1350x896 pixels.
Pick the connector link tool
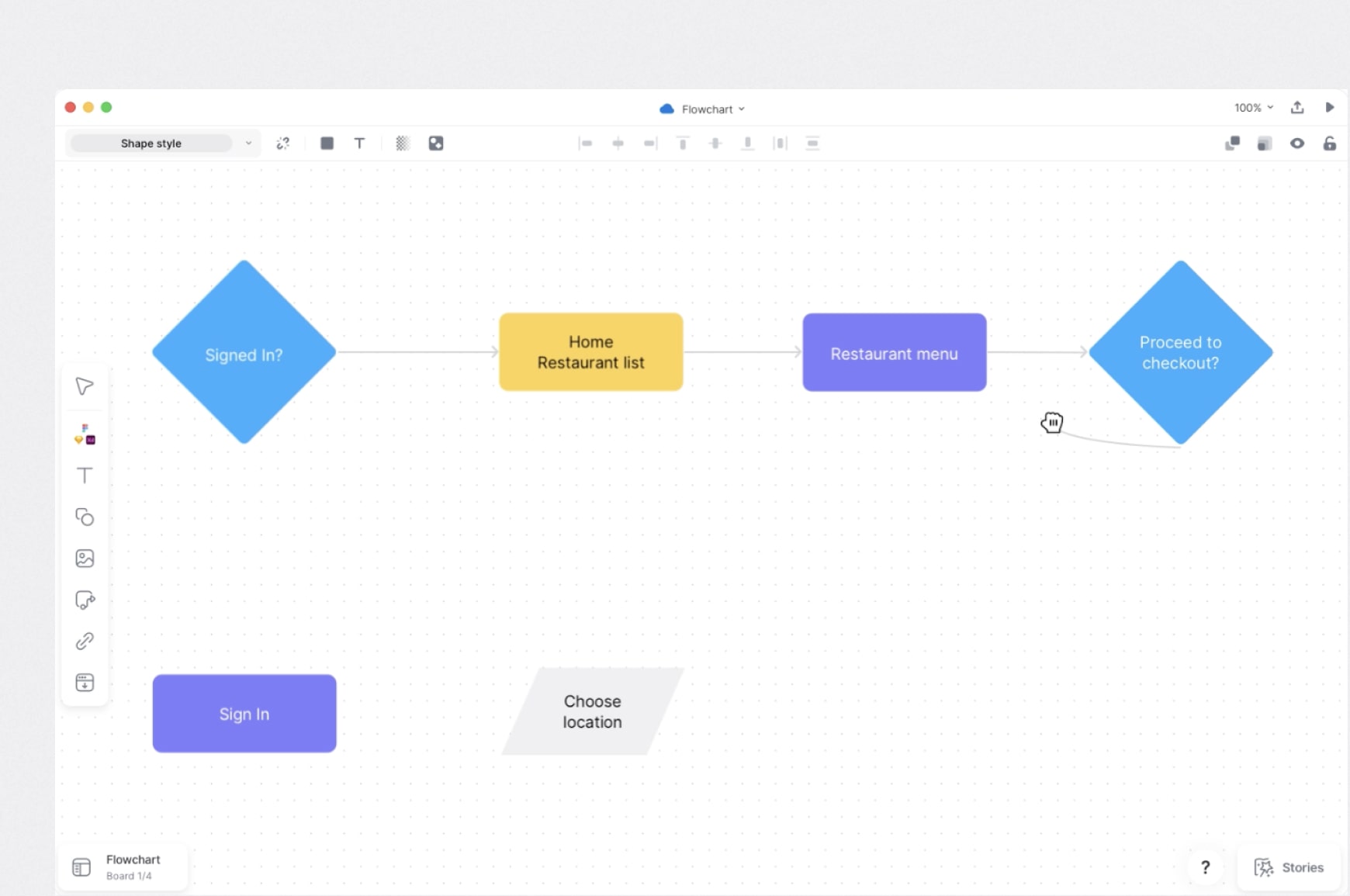(85, 641)
